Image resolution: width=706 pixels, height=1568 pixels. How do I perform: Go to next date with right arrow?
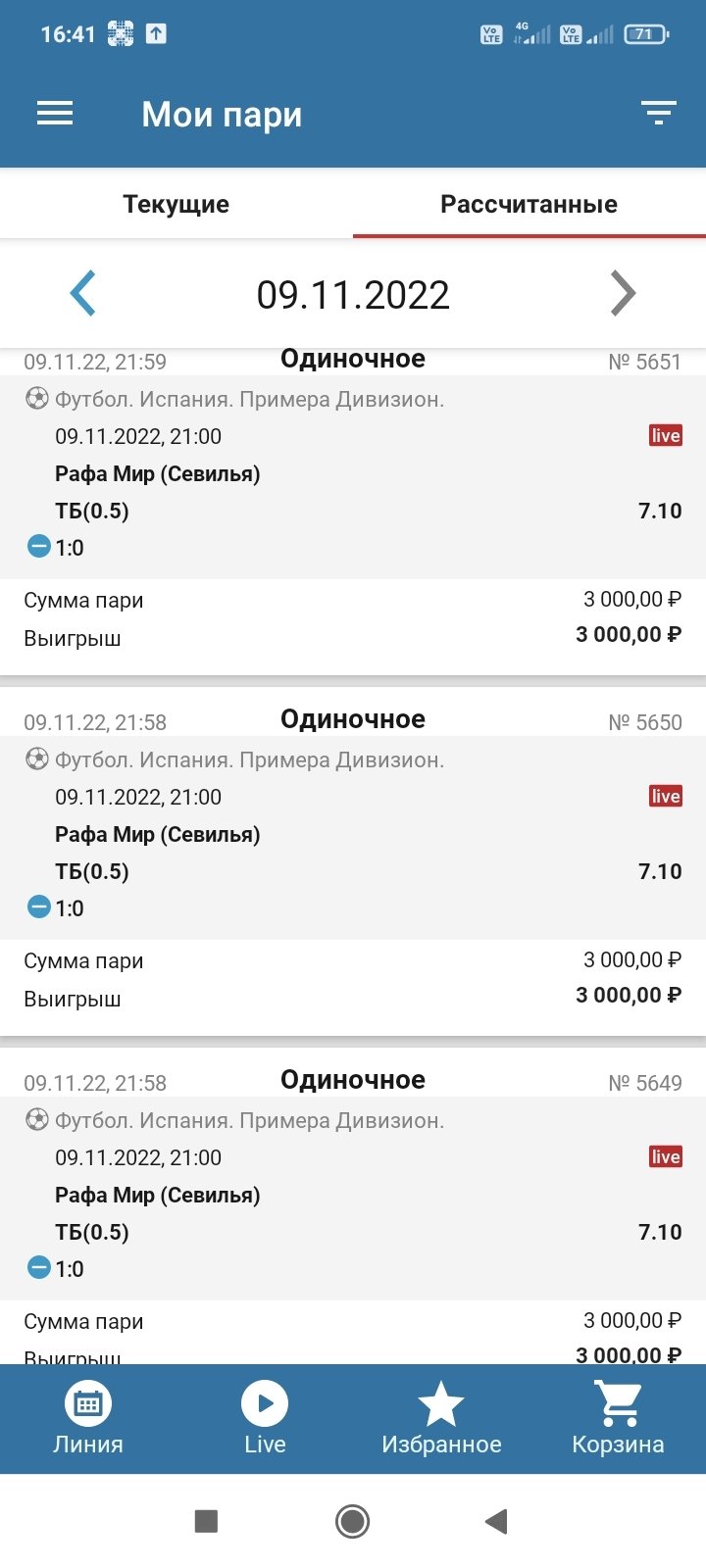(x=623, y=293)
